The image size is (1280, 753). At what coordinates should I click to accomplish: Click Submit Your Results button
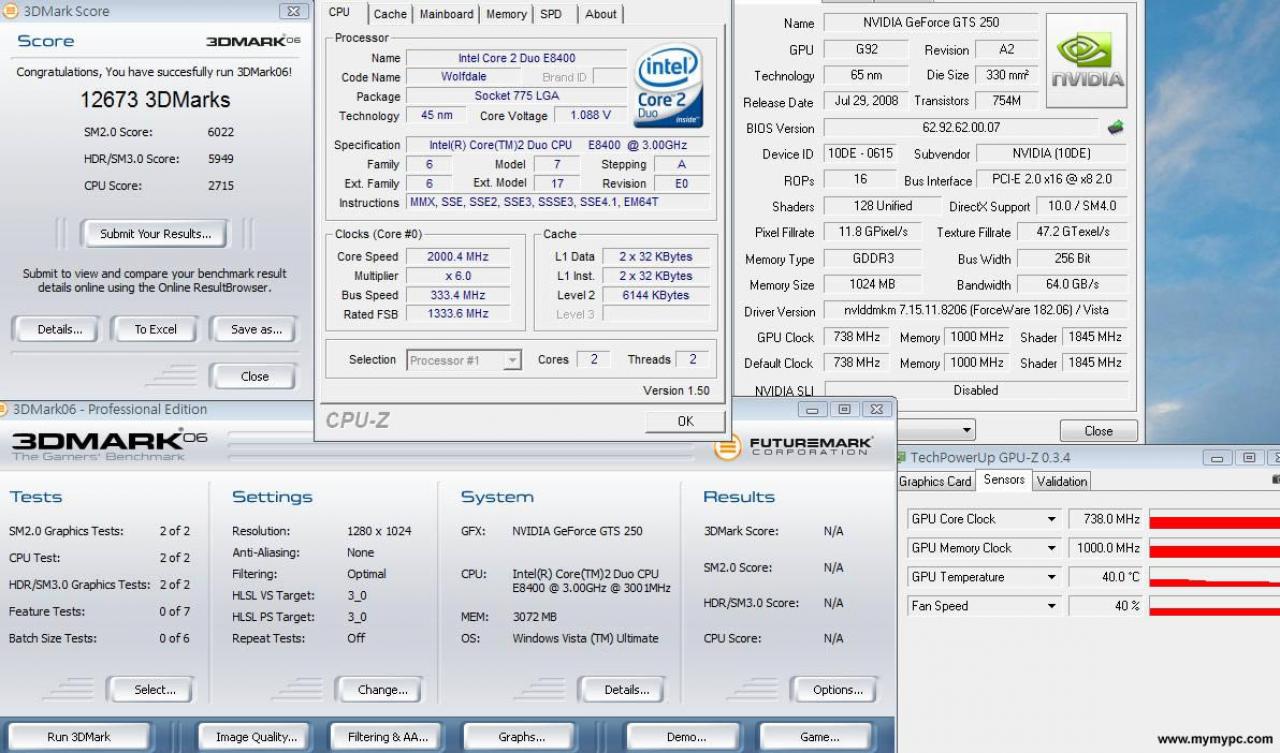pos(155,234)
